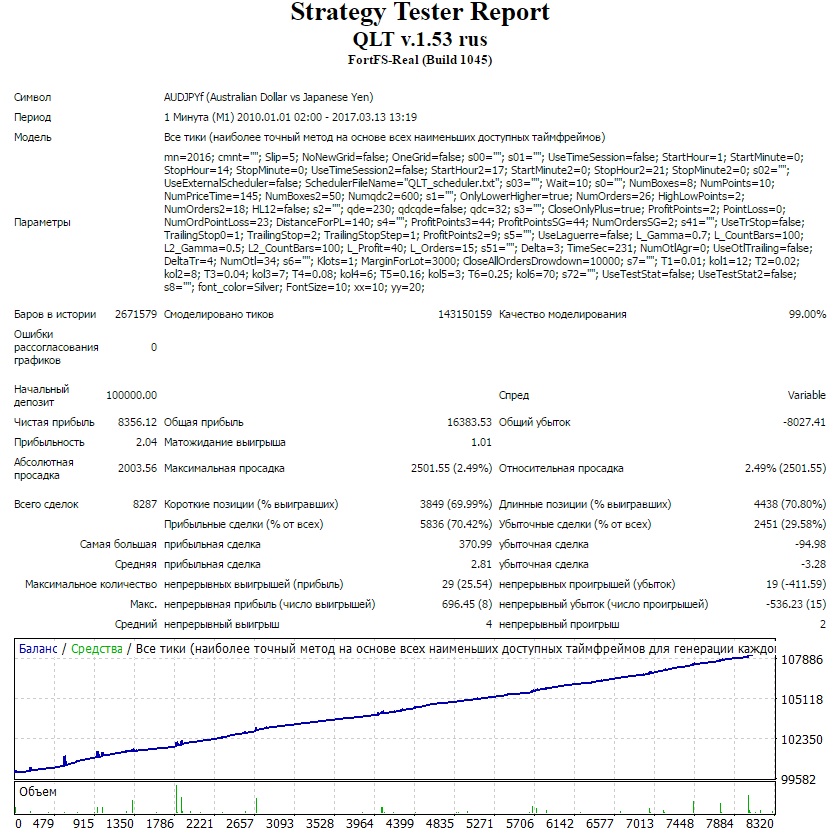836x835 pixels.
Task: Select average loss trade '-3.28'
Action: [813, 564]
